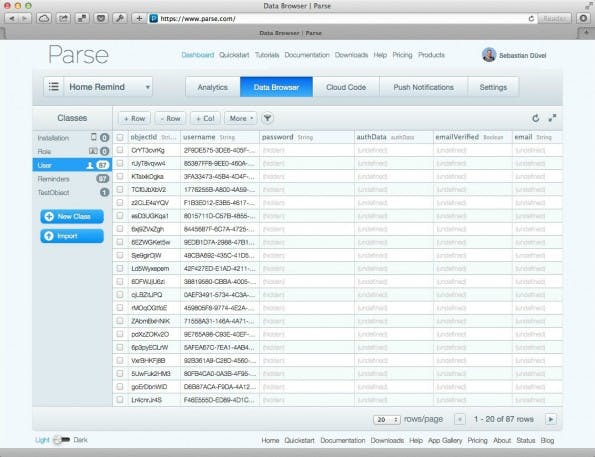Open Documentation link in top navigation
This screenshot has width=595, height=457.
307,55
